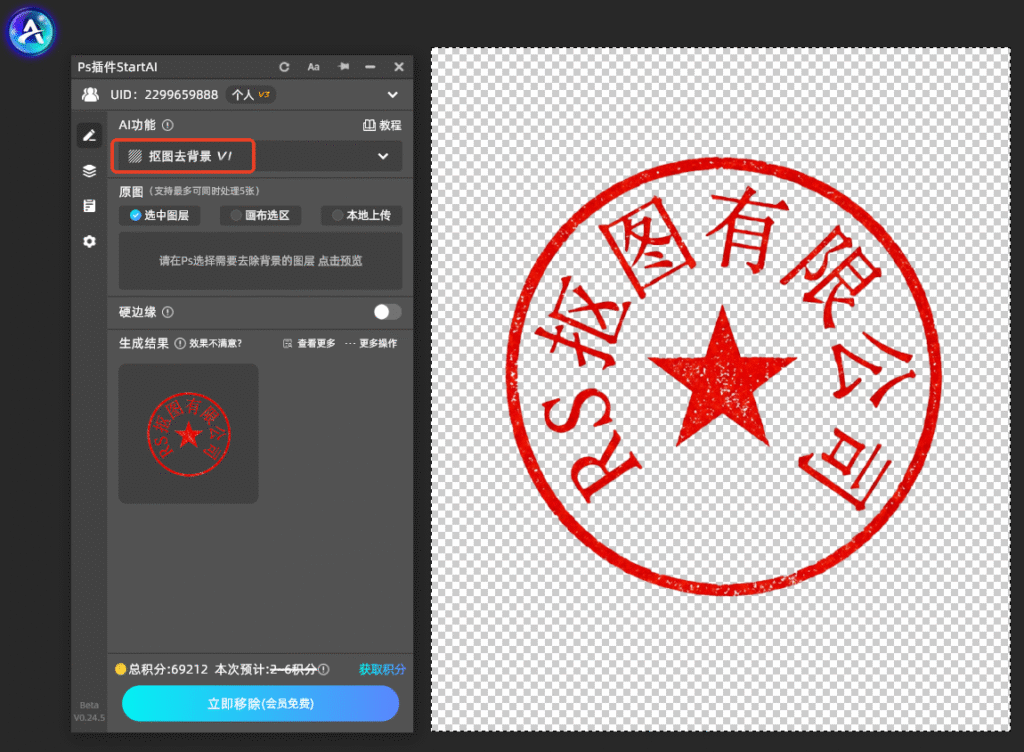Image resolution: width=1024 pixels, height=752 pixels.
Task: Click the 个人 V3 membership badge
Action: click(251, 95)
